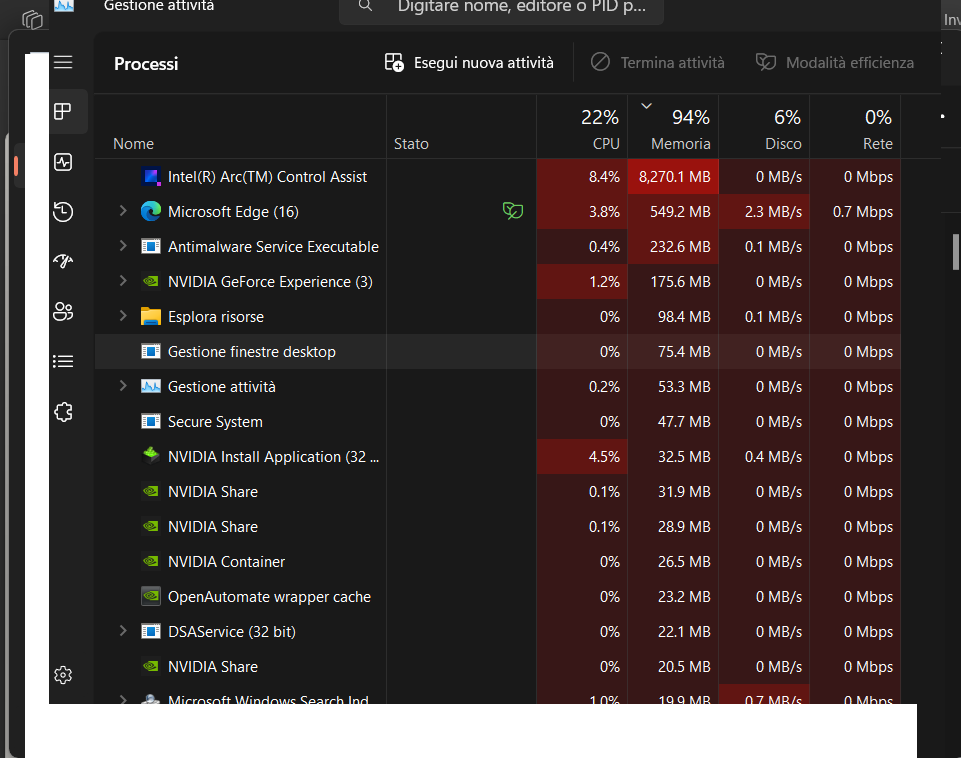961x758 pixels.
Task: Select the Secure System process row
Action: click(498, 422)
